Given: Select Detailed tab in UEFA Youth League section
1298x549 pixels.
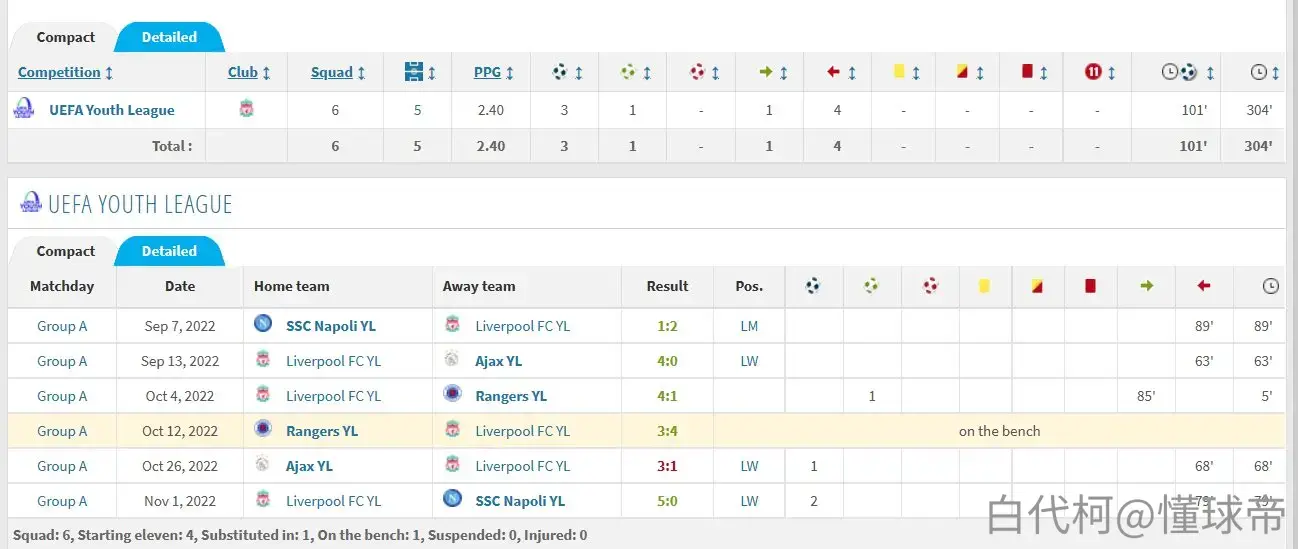Looking at the screenshot, I should (169, 251).
